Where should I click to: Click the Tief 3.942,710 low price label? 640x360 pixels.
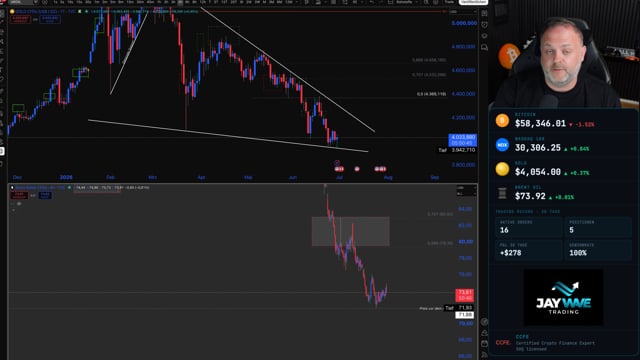[456, 150]
